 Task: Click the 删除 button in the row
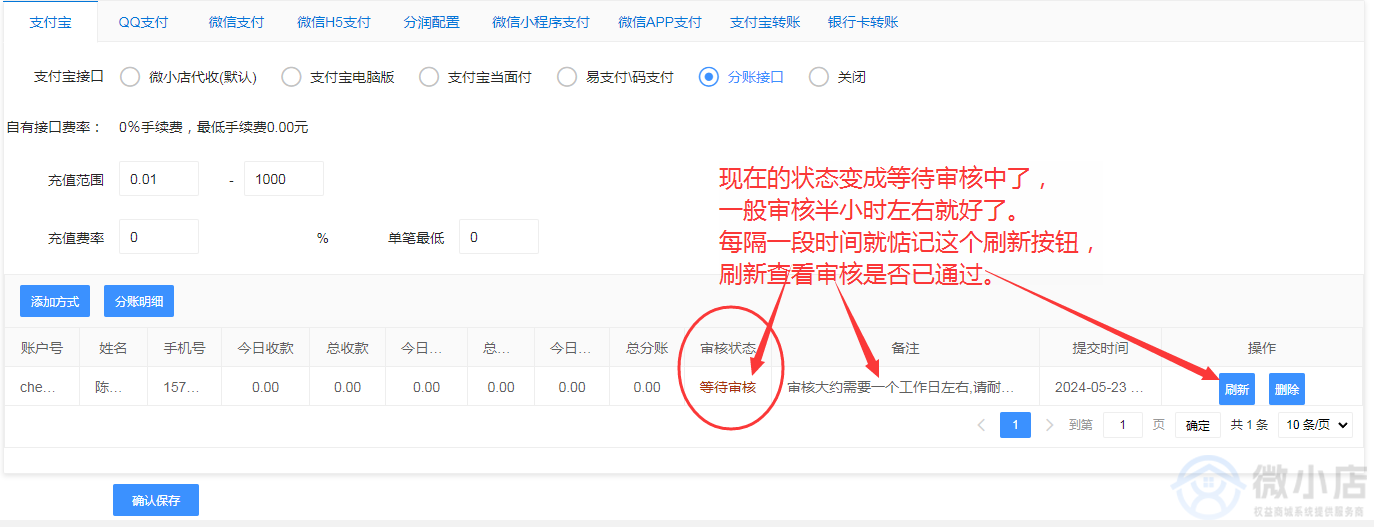pos(1287,389)
